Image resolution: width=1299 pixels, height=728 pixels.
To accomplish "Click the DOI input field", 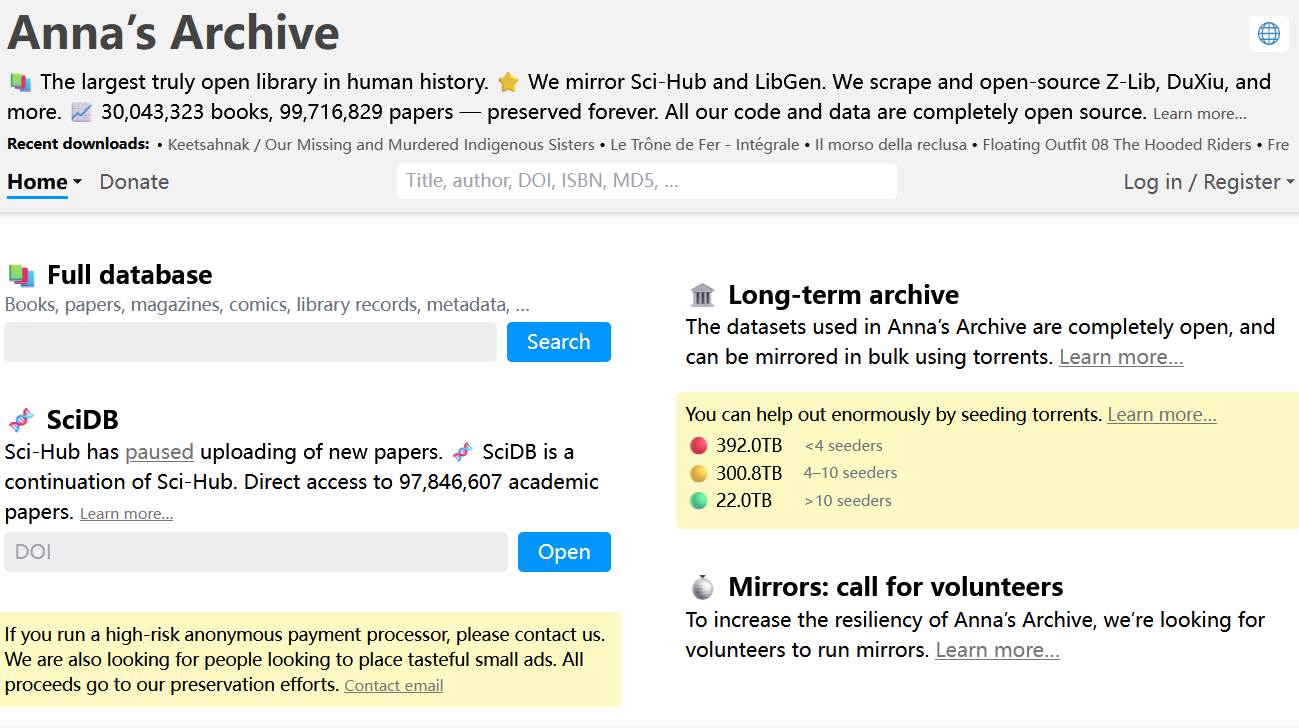I will coord(256,552).
